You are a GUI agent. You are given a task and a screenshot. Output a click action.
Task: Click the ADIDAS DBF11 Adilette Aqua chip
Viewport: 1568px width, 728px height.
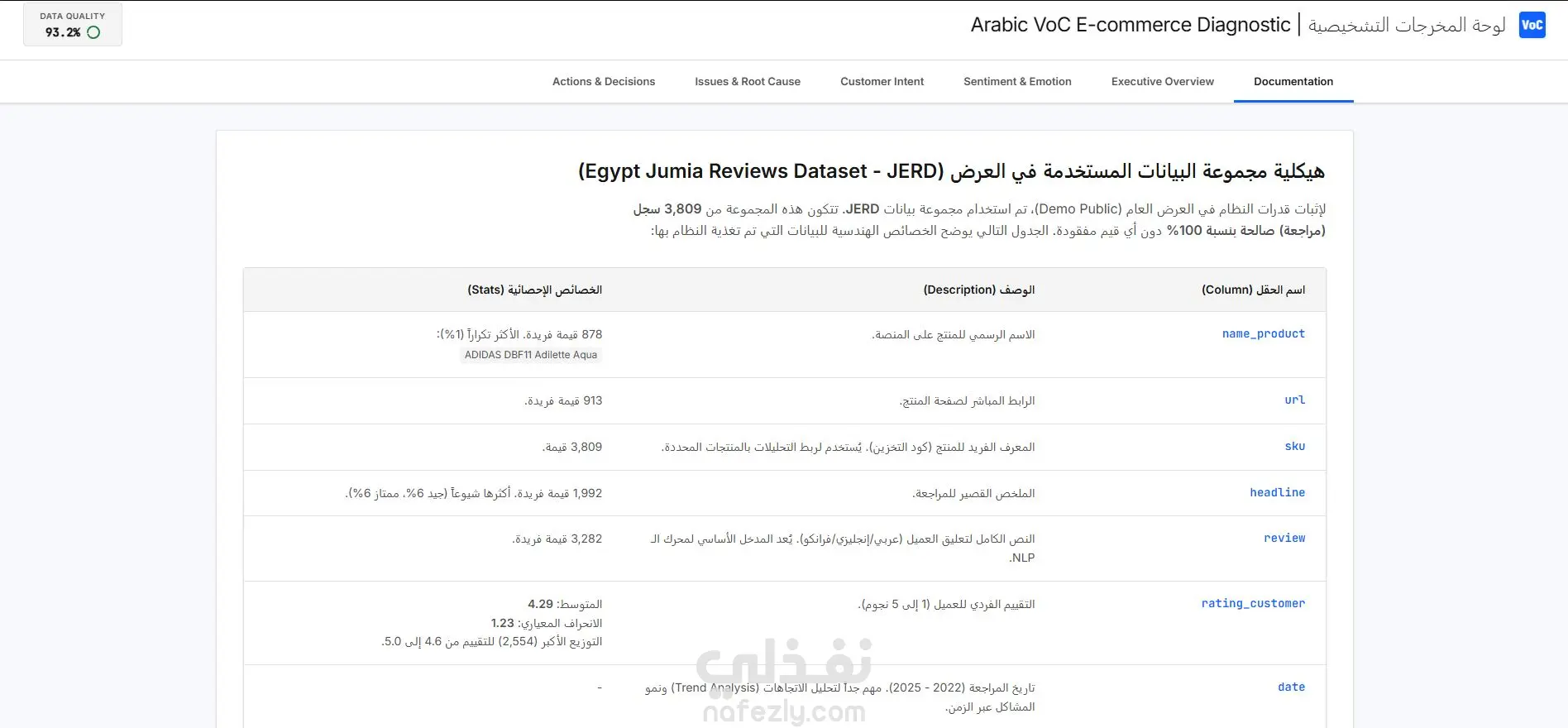531,355
